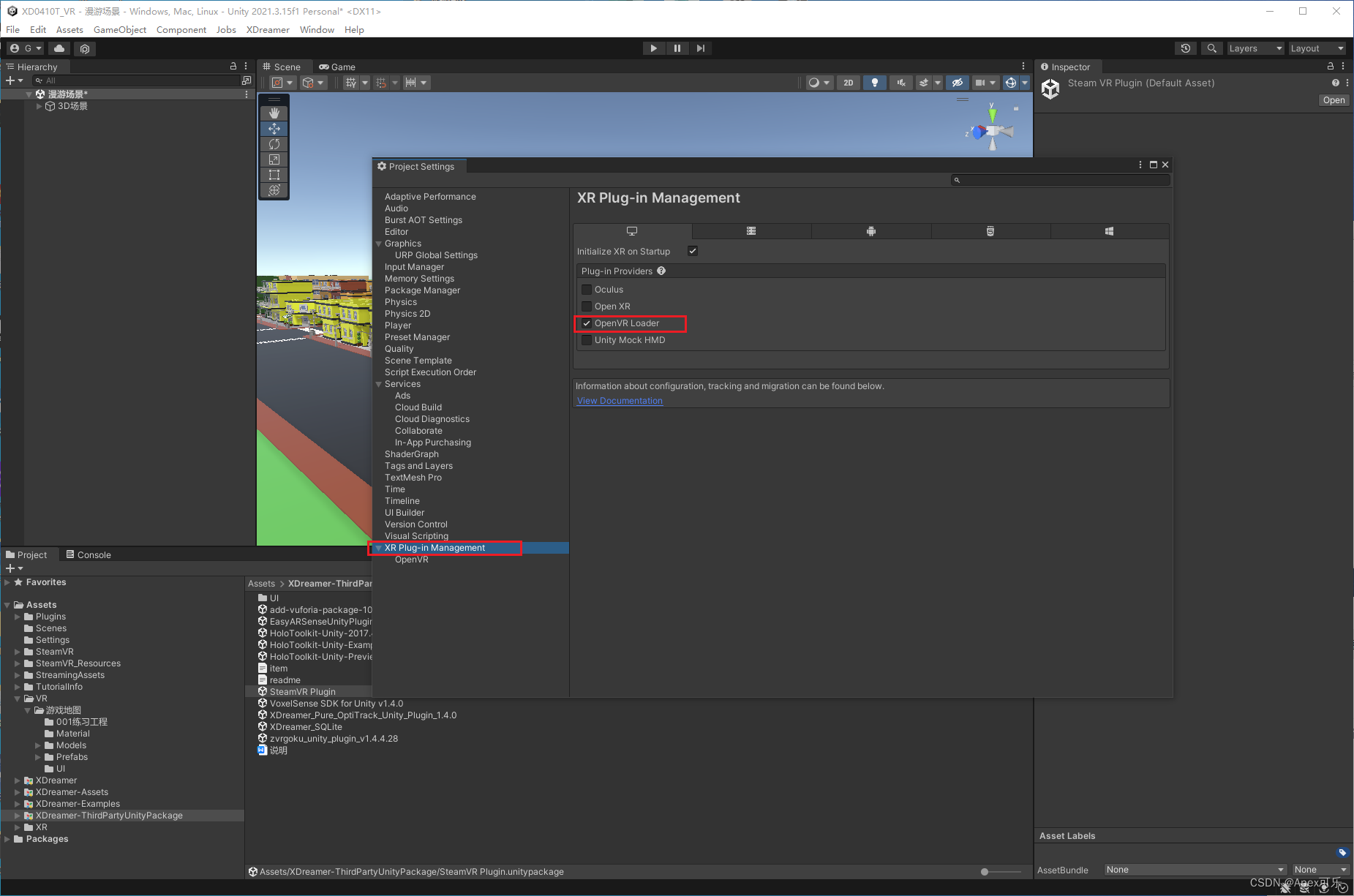
Task: Toggle Scene audio mute icon
Action: (x=901, y=83)
